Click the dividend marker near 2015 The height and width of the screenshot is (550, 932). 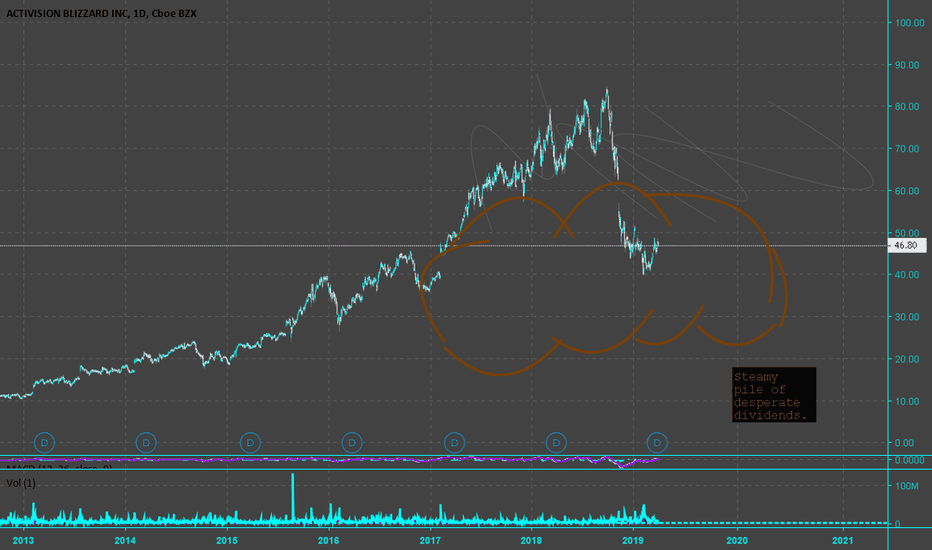point(250,442)
